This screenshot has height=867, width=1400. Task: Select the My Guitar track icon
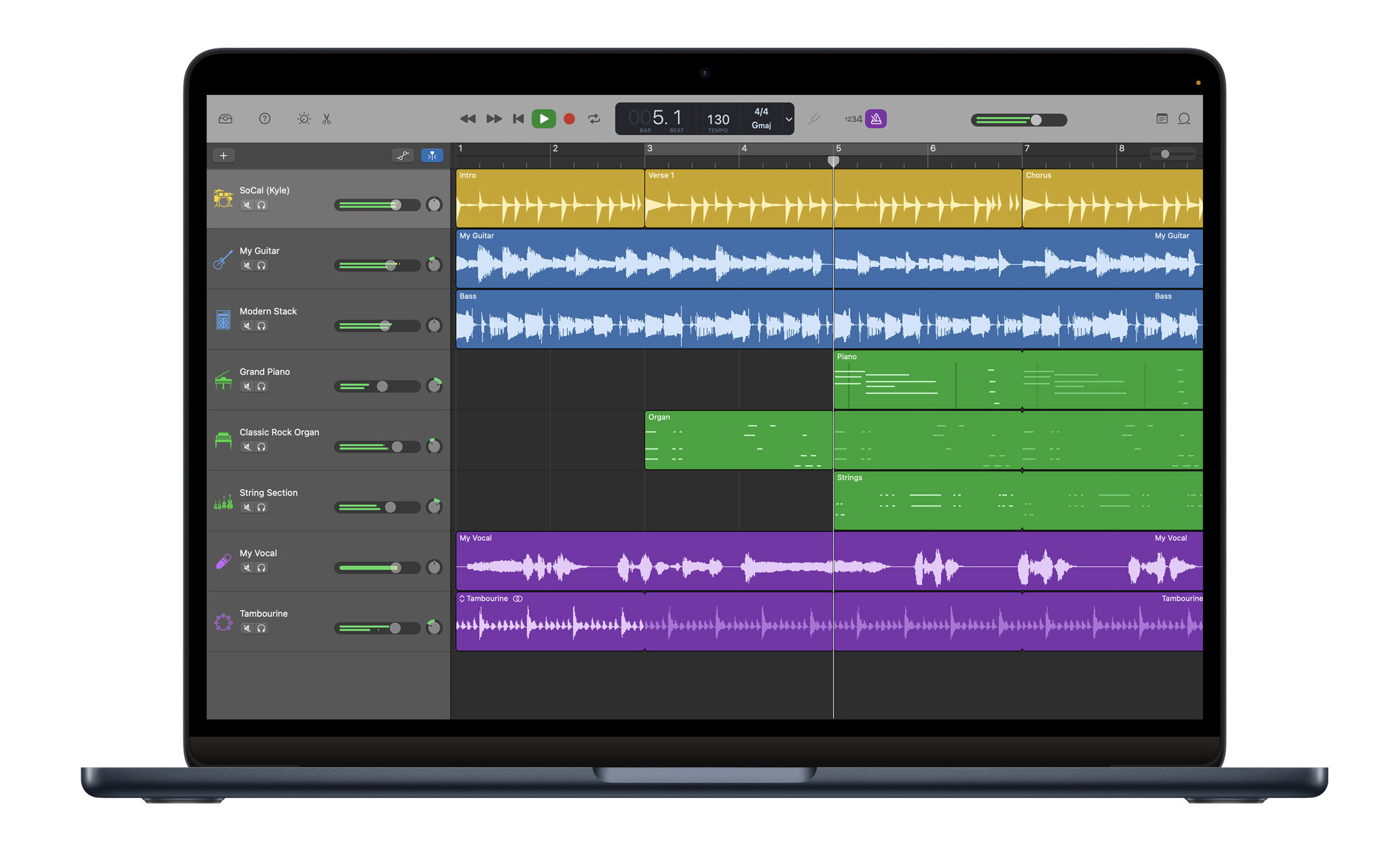pyautogui.click(x=223, y=259)
